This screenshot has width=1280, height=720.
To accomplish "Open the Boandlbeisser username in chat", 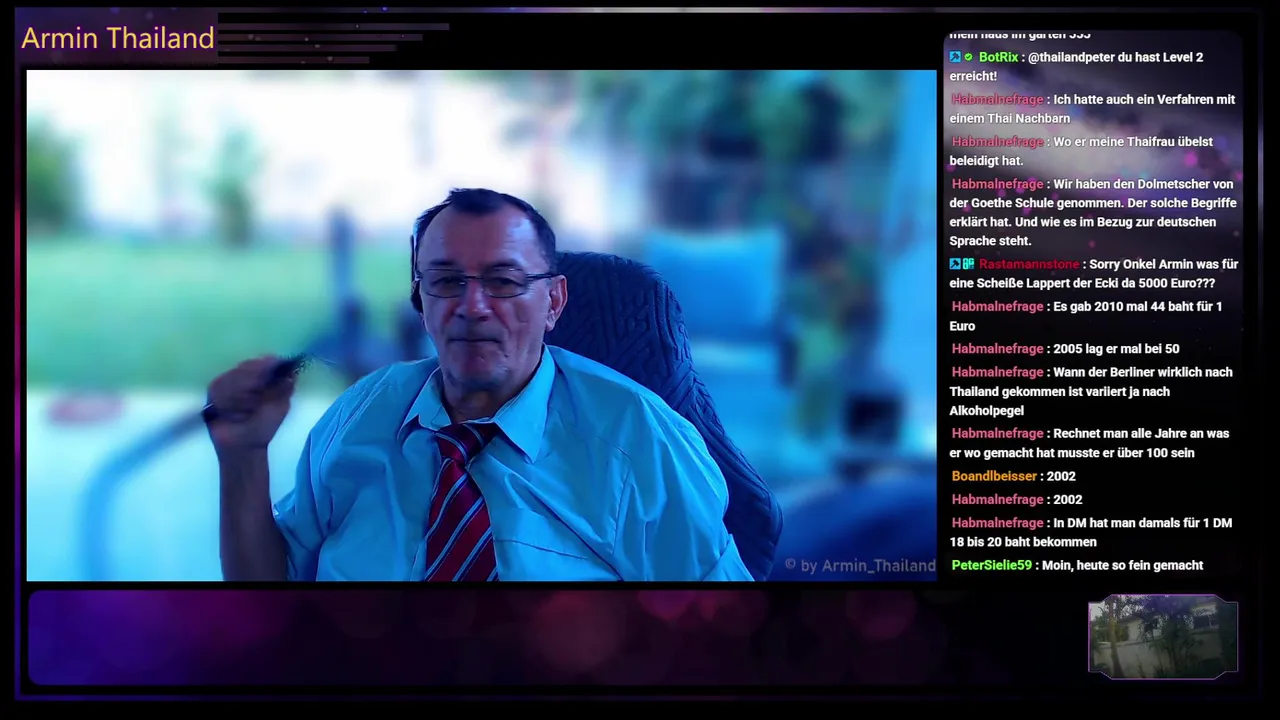I will (995, 476).
